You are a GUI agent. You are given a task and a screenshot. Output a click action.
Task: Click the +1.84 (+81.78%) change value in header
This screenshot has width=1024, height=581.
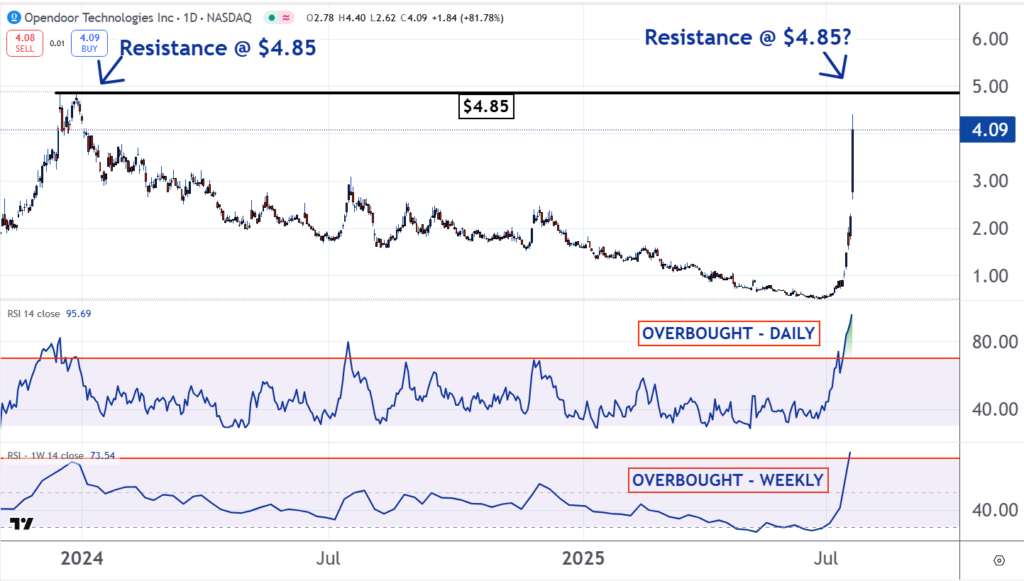468,18
